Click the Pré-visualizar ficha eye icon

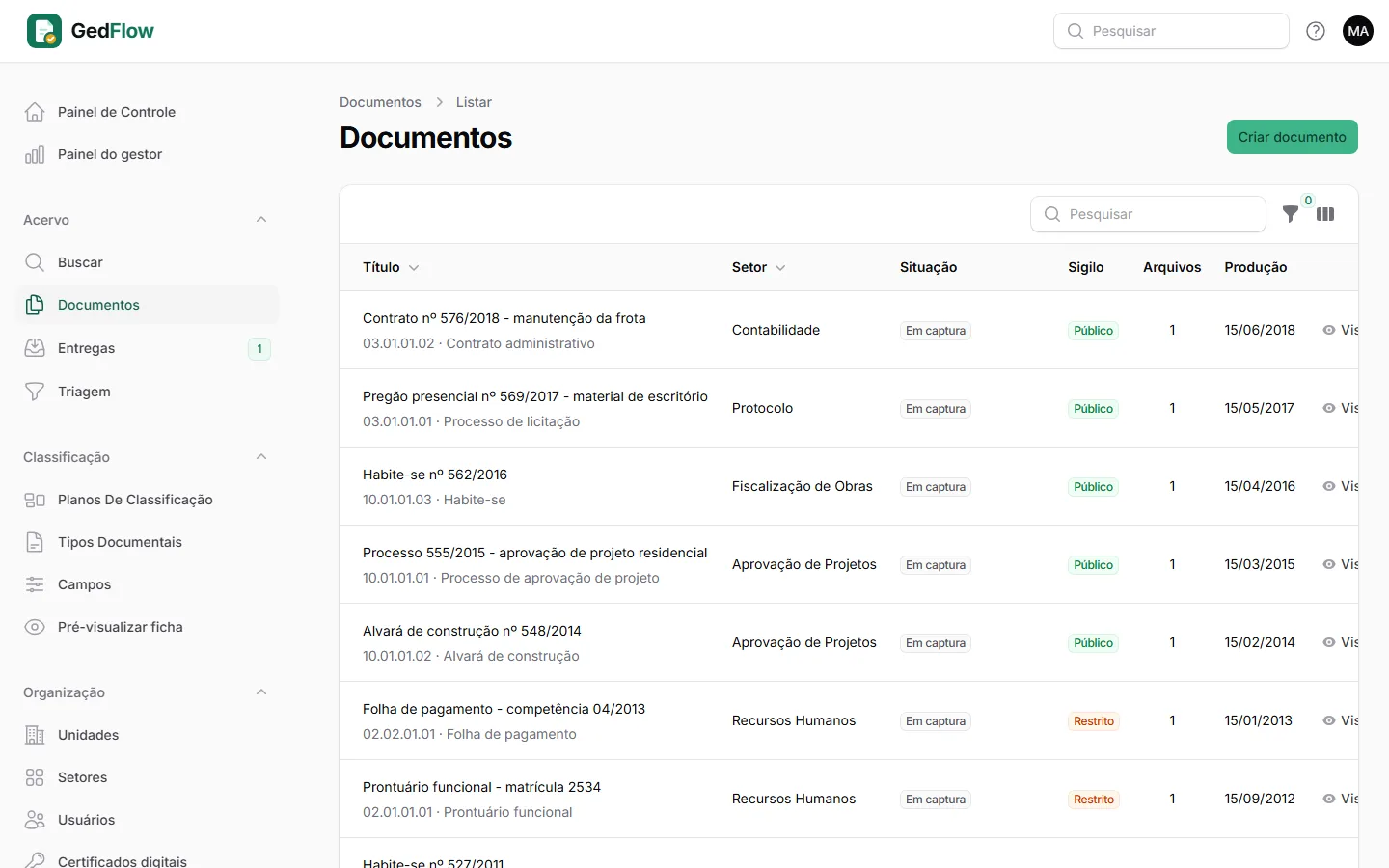35,627
